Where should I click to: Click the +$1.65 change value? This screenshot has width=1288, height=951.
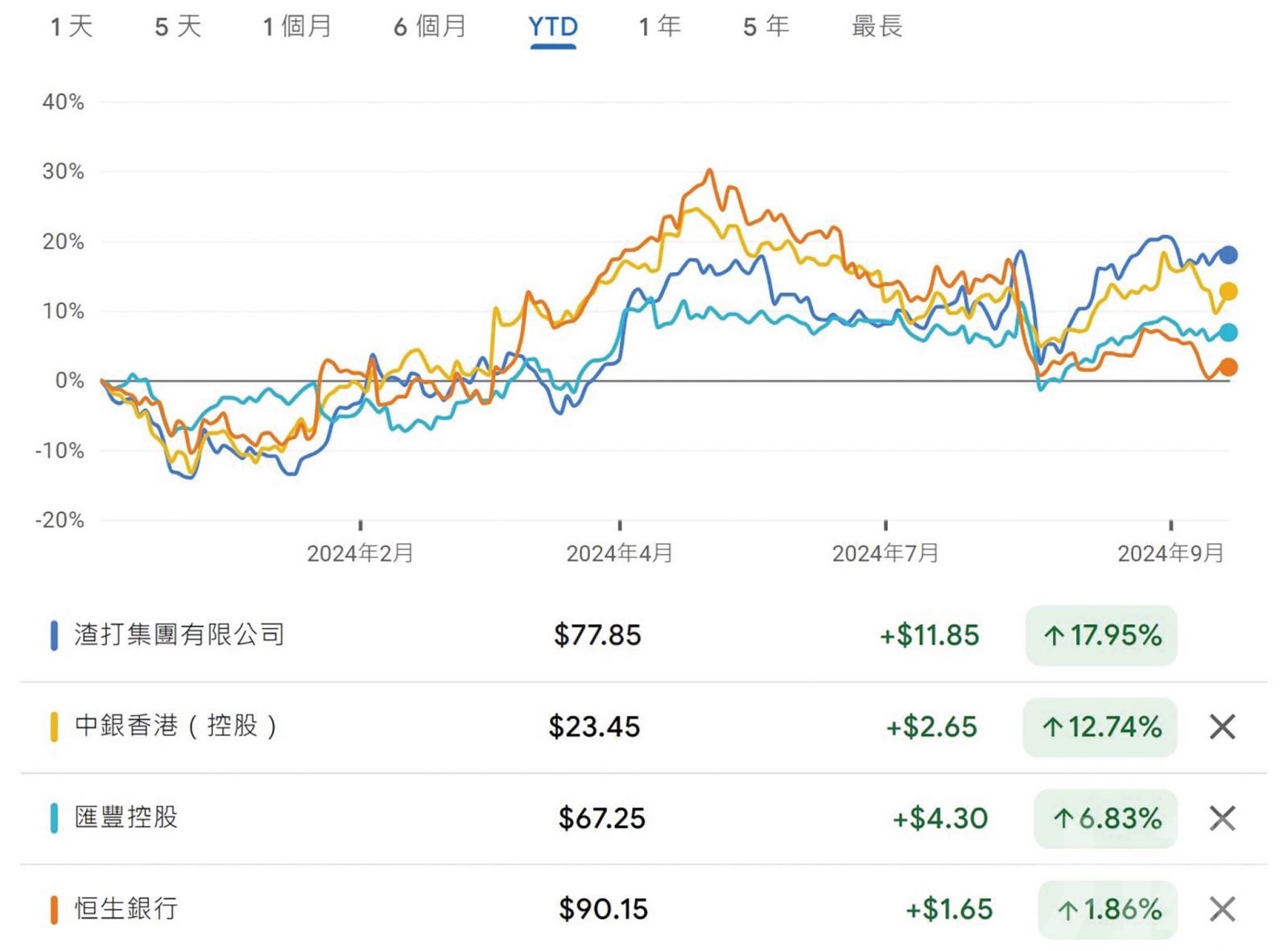949,910
